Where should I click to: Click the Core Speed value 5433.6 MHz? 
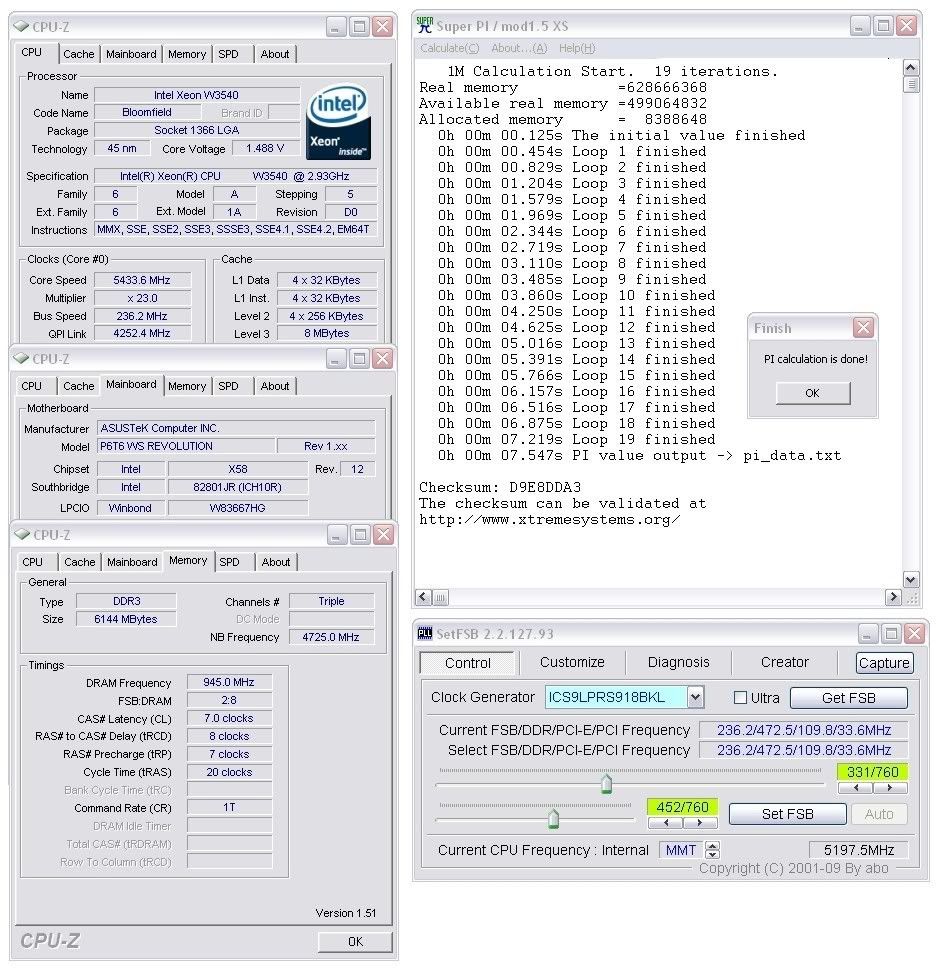[142, 280]
